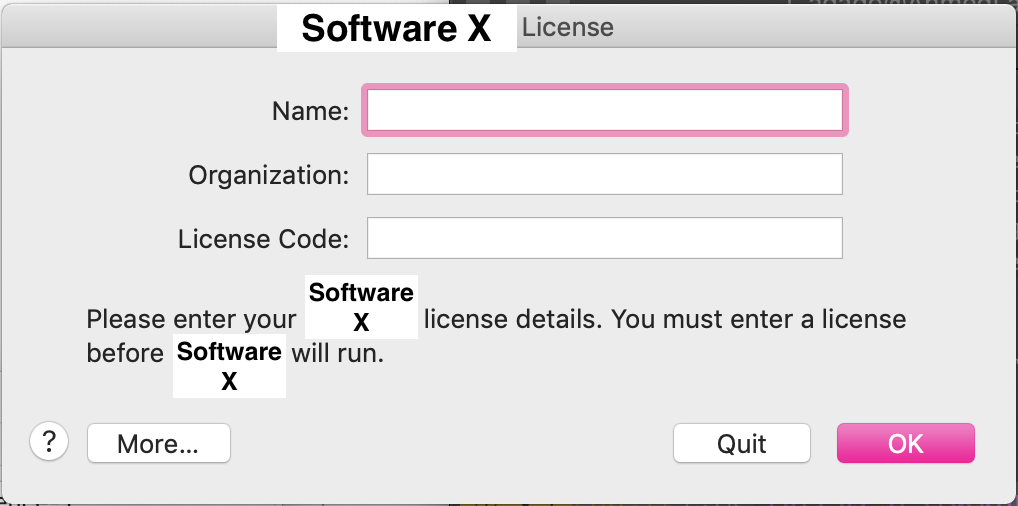
Task: Click the "Name:" label
Action: [x=310, y=111]
